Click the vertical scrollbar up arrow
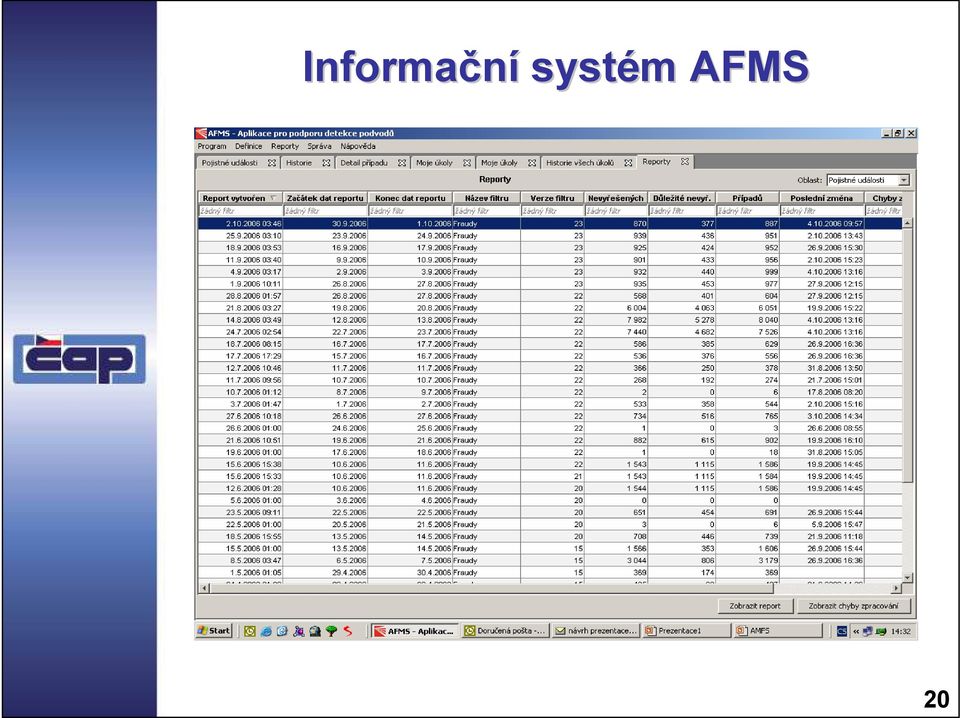960x718 pixels. [907, 223]
